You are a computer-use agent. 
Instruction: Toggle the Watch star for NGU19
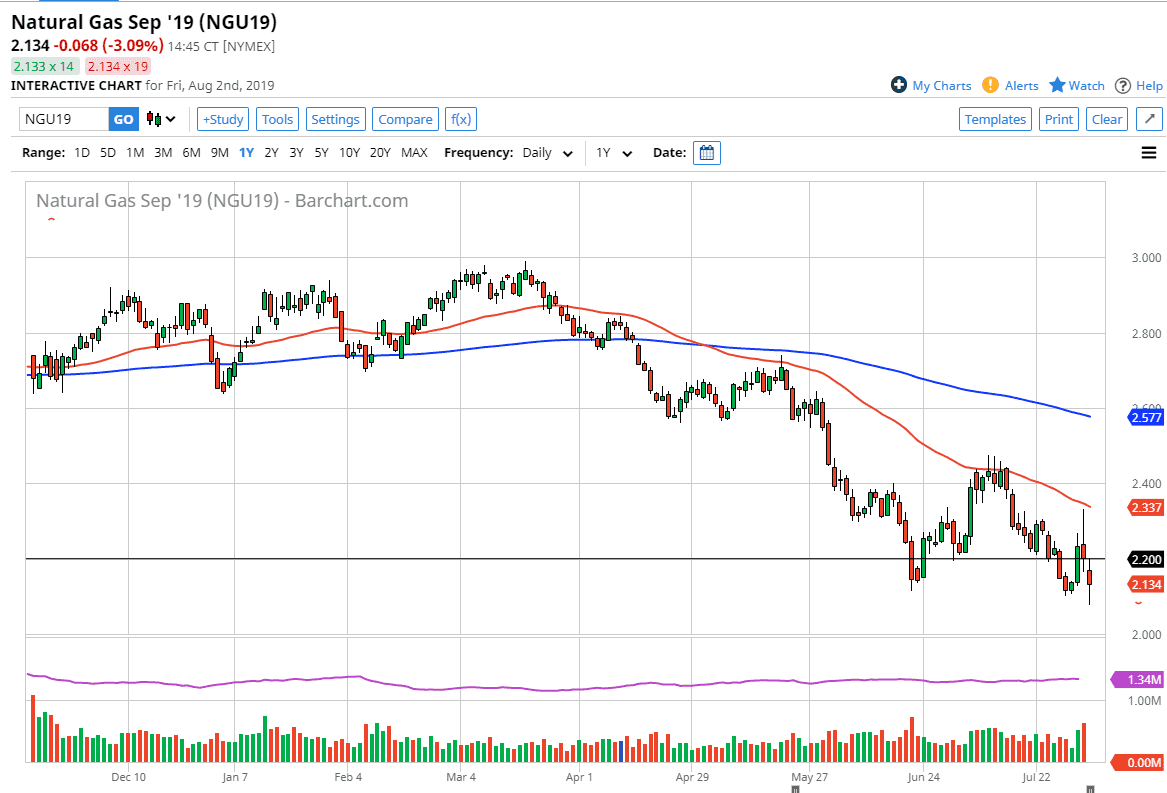point(1057,85)
